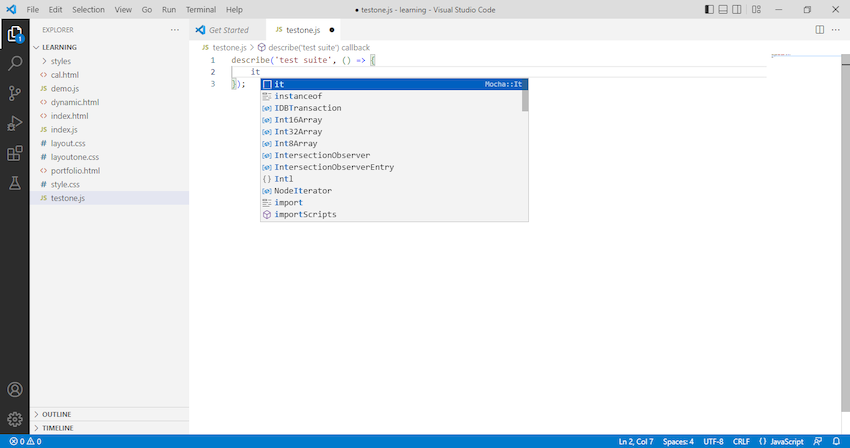Click Ln 2, Col 7 in status bar
This screenshot has width=850, height=448.
point(636,441)
